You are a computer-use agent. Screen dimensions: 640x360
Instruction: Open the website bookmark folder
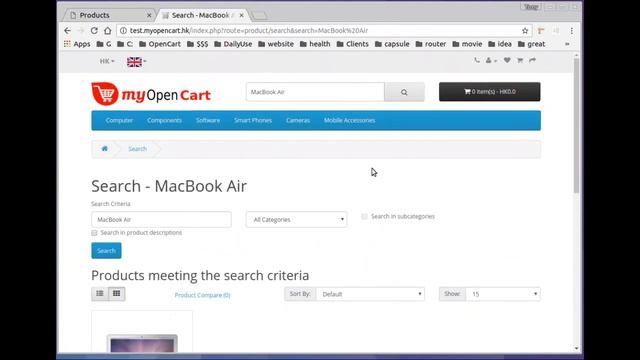coord(276,44)
